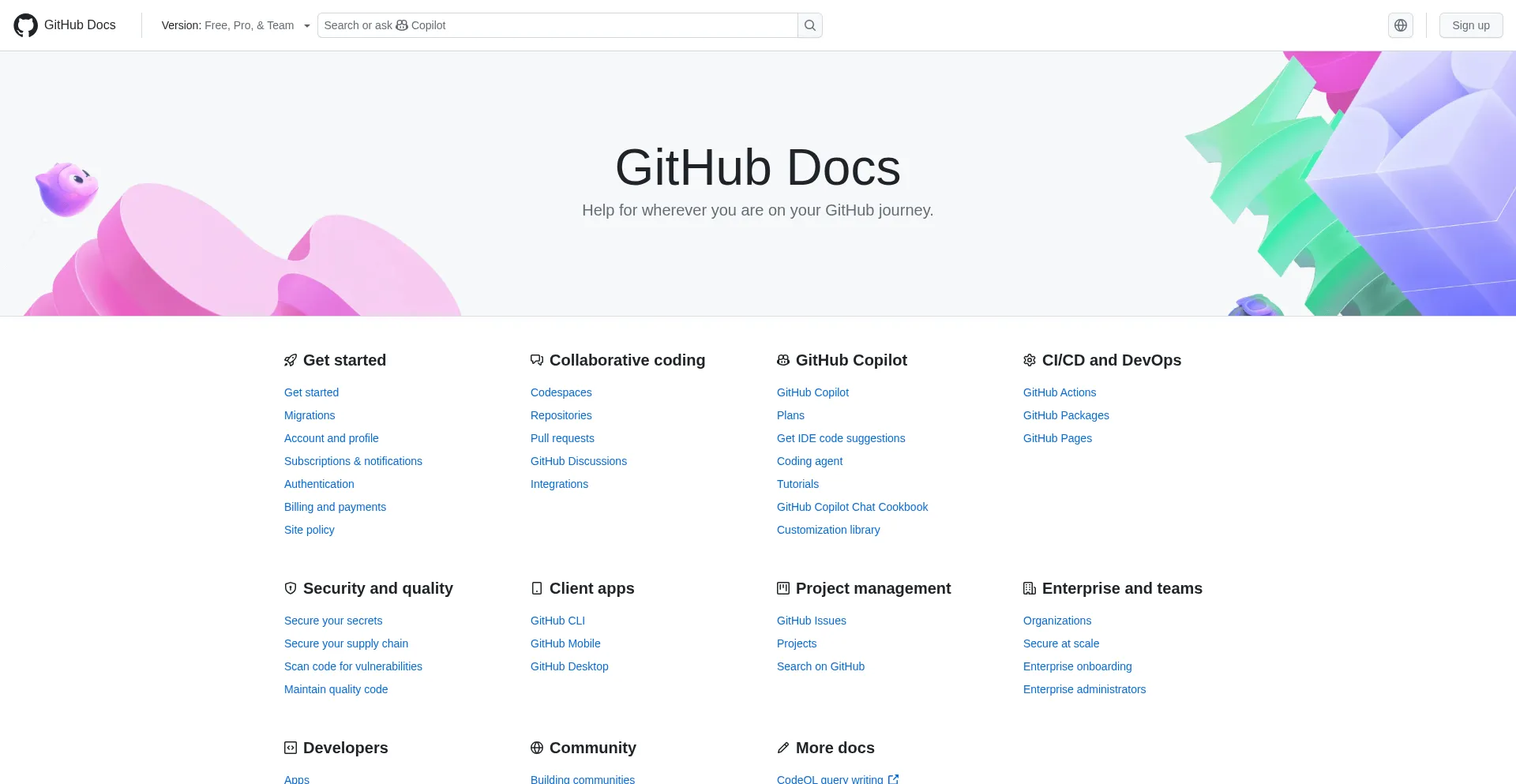Click the Community section heading text
This screenshot has width=1516, height=784.
click(592, 748)
